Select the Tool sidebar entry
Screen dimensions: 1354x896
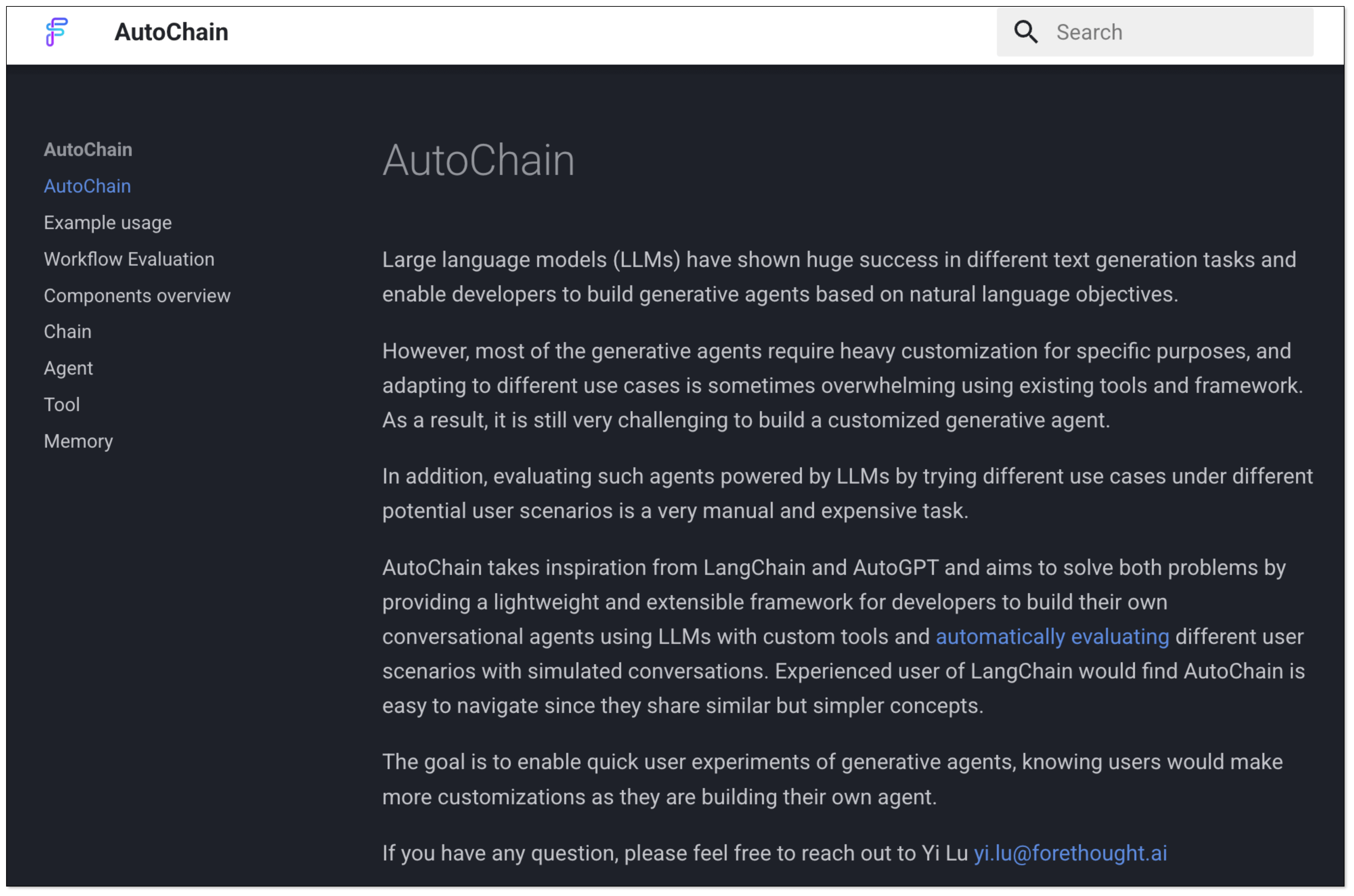pos(62,405)
